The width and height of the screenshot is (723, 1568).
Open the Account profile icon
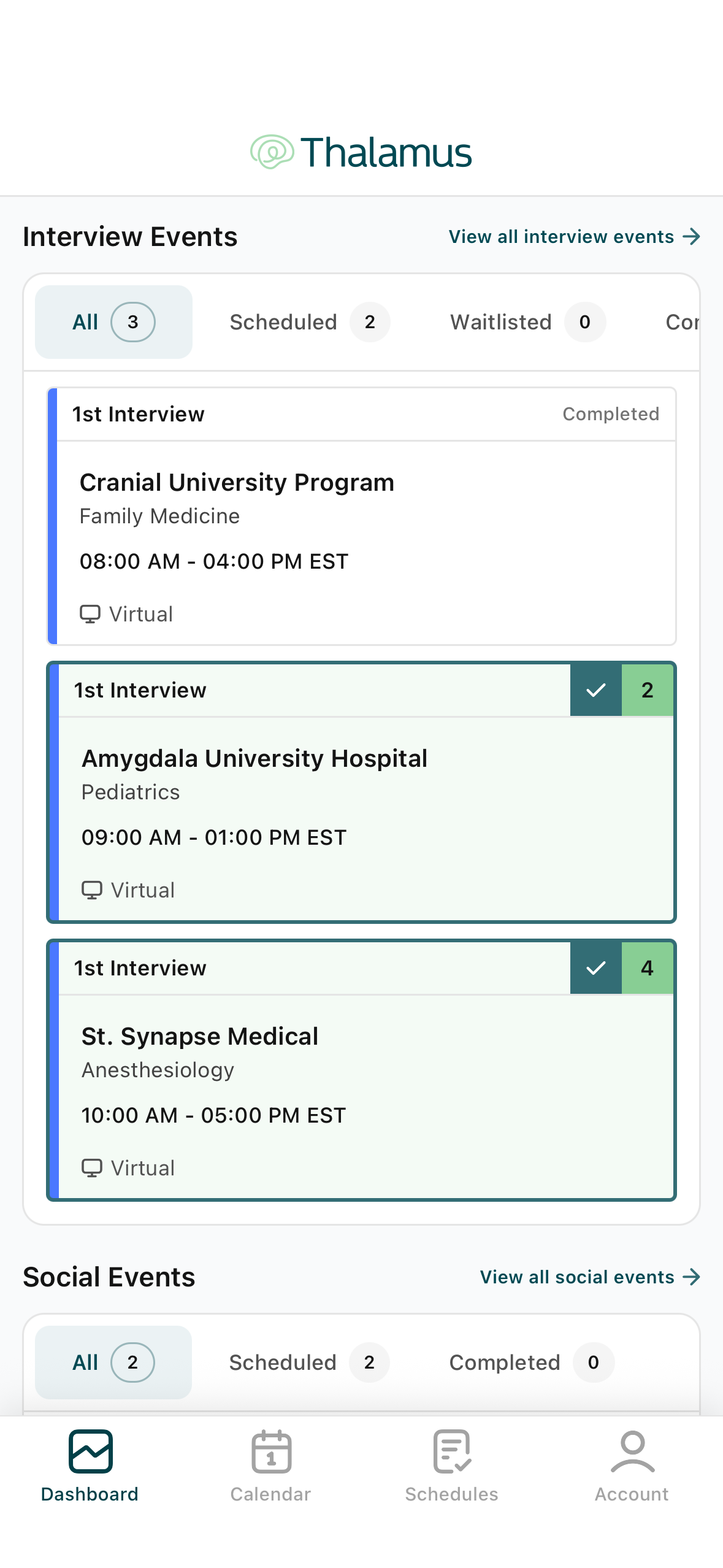coord(632,1451)
